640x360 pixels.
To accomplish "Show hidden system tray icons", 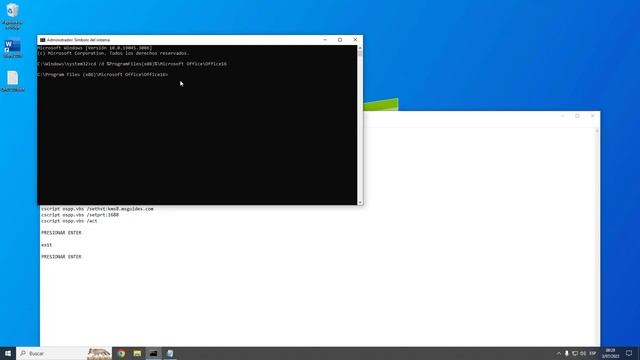I will coord(558,353).
